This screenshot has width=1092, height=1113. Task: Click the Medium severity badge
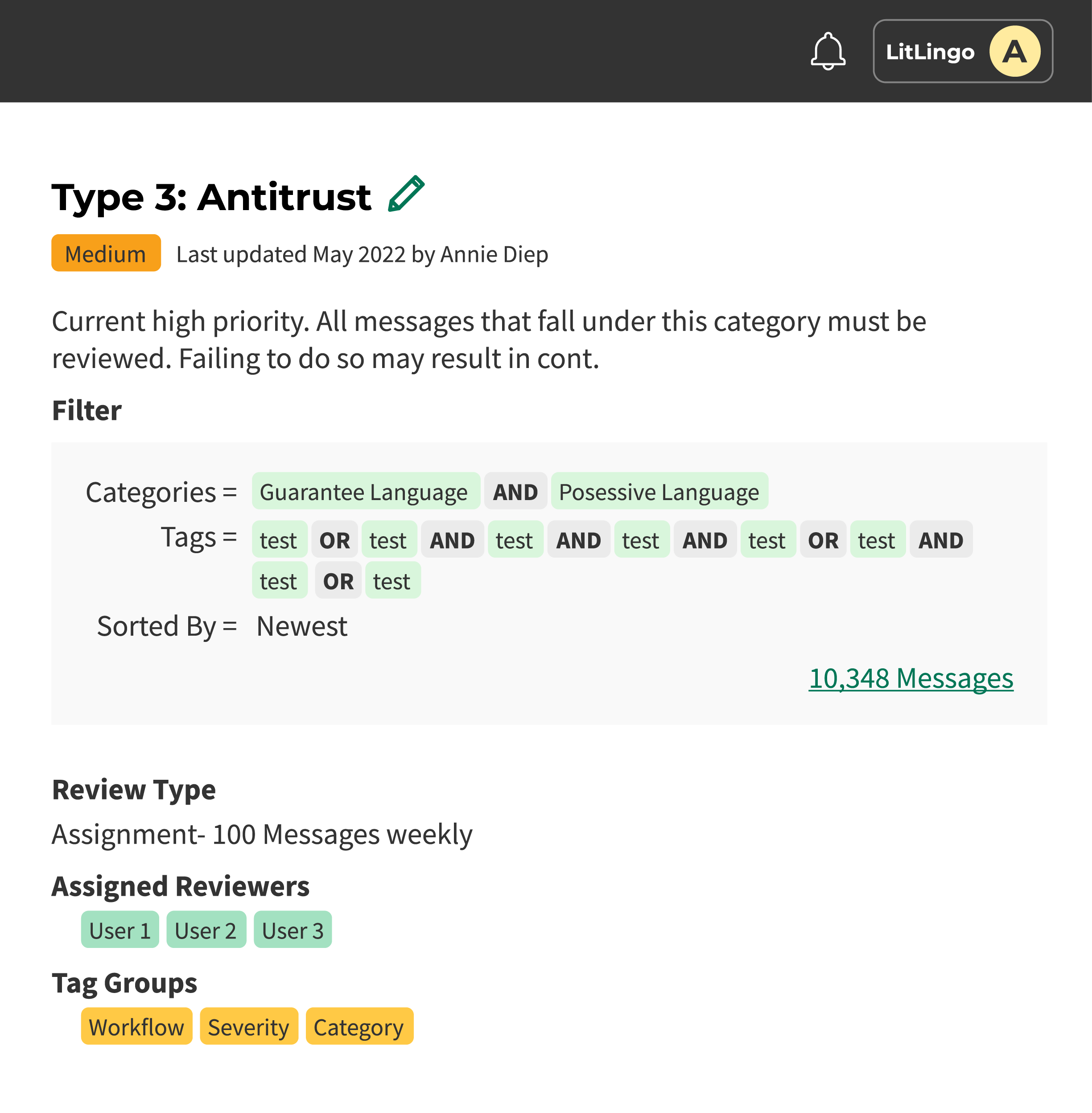tap(106, 253)
